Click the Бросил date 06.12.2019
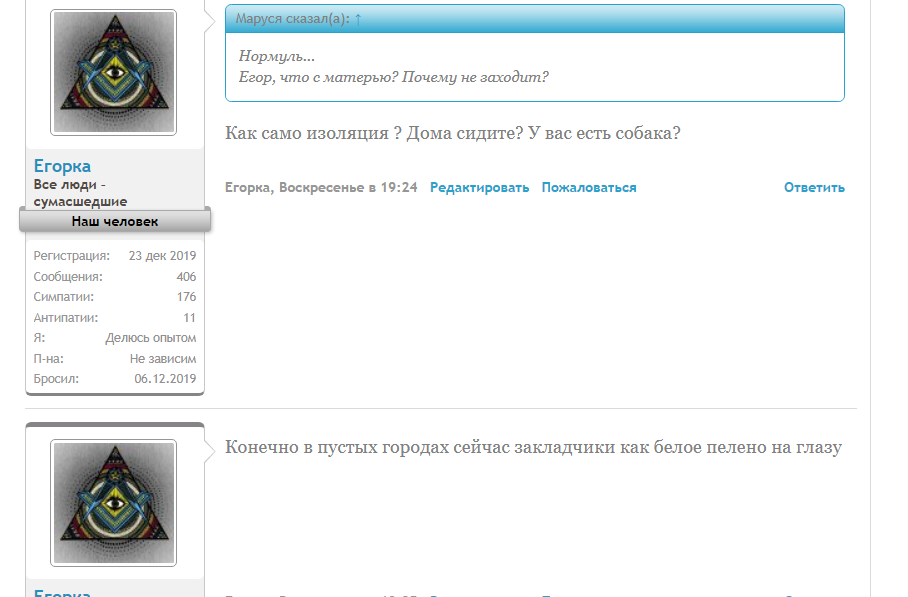908x597 pixels. (x=167, y=378)
